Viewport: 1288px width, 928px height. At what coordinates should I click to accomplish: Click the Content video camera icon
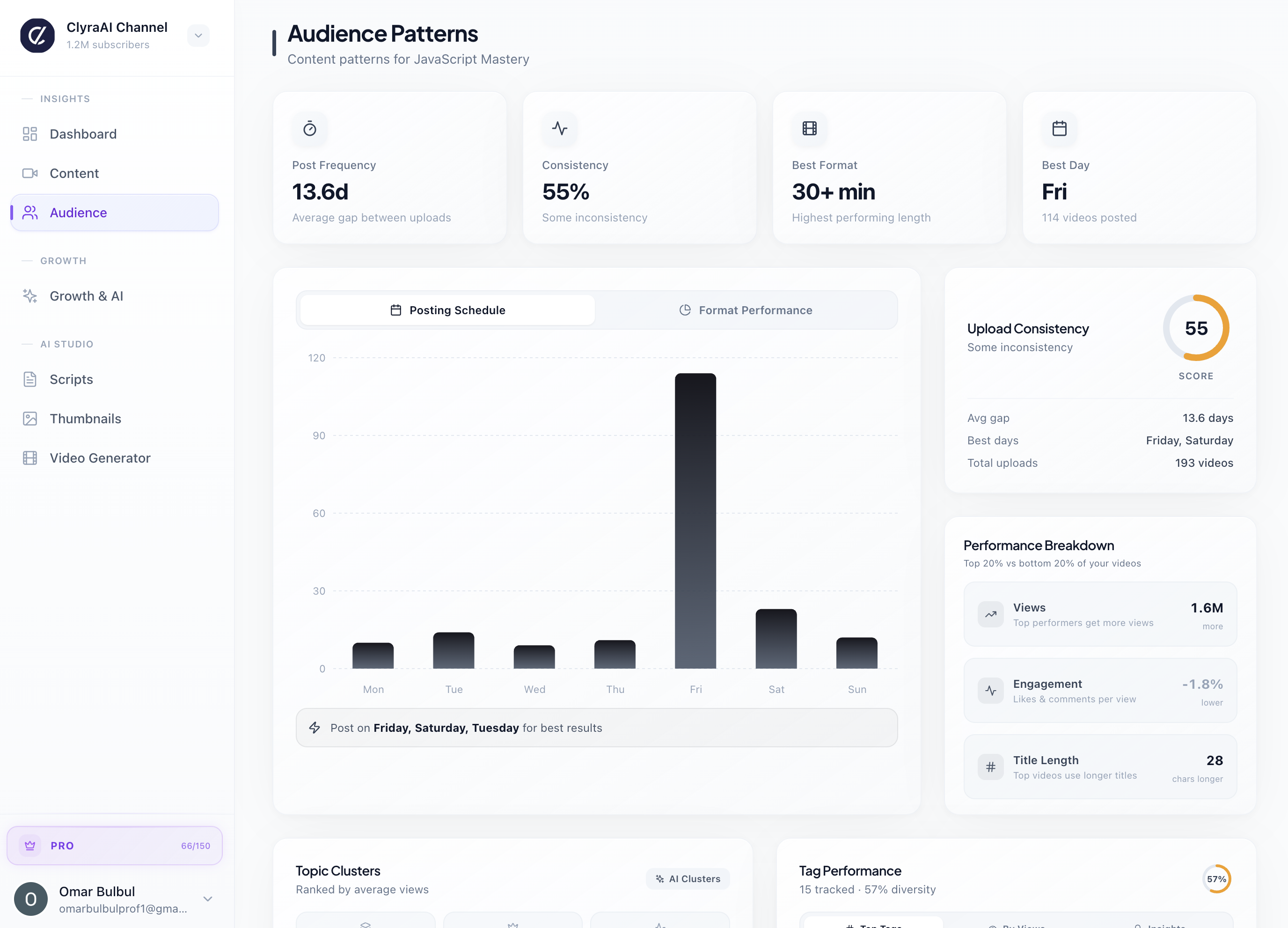[29, 173]
